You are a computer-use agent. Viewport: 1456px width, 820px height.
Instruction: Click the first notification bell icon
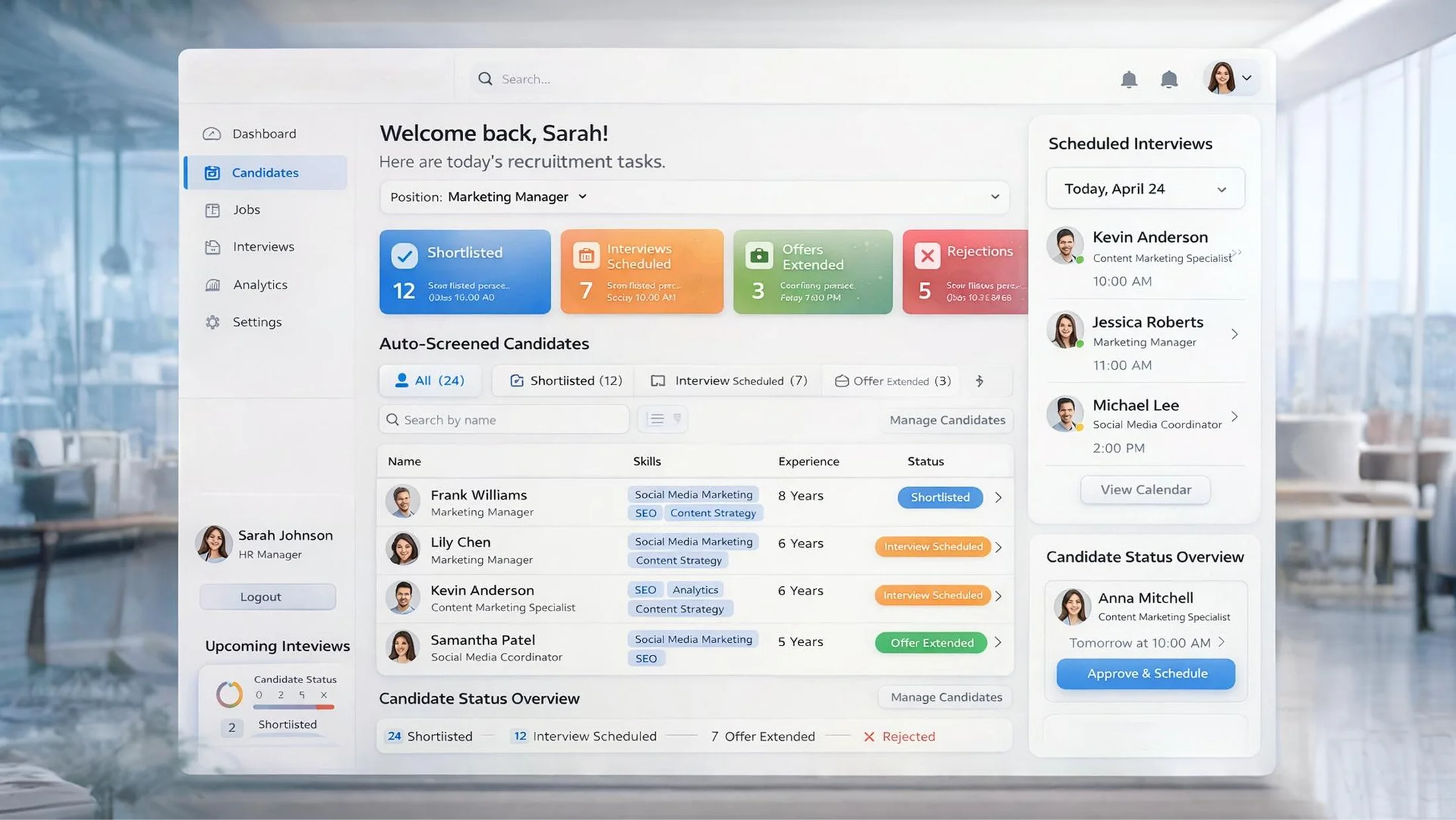(1129, 79)
